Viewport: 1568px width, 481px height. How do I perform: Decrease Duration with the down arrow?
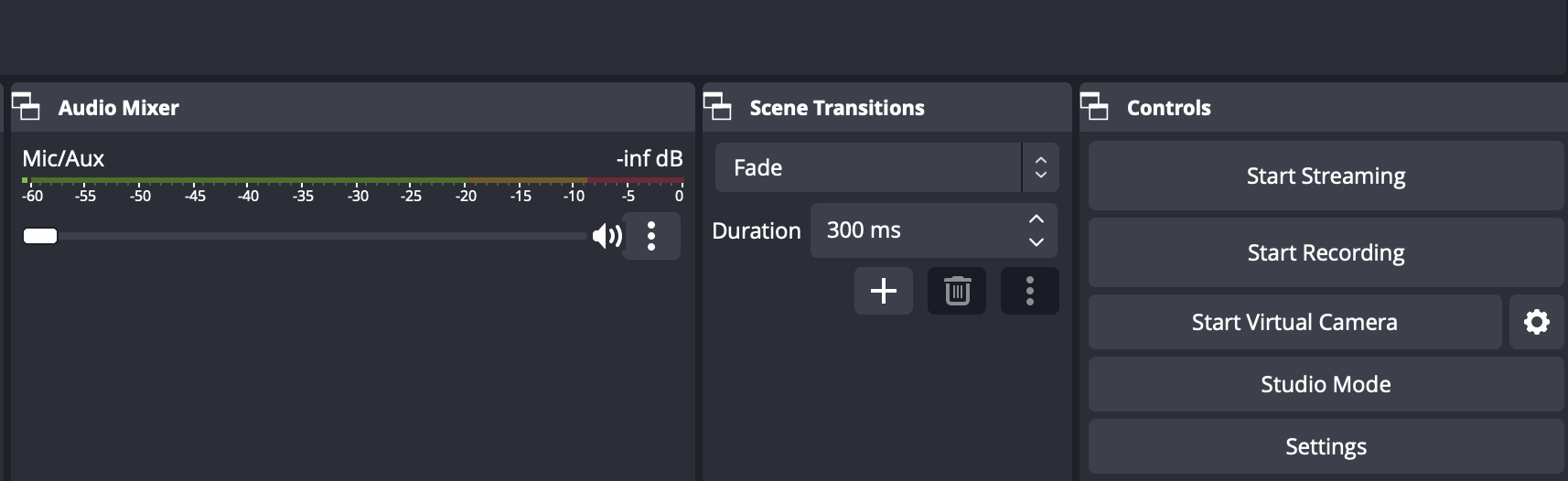[x=1036, y=242]
